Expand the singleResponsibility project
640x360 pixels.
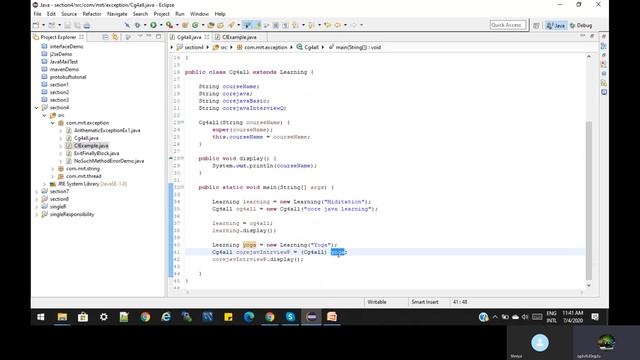pos(37,214)
